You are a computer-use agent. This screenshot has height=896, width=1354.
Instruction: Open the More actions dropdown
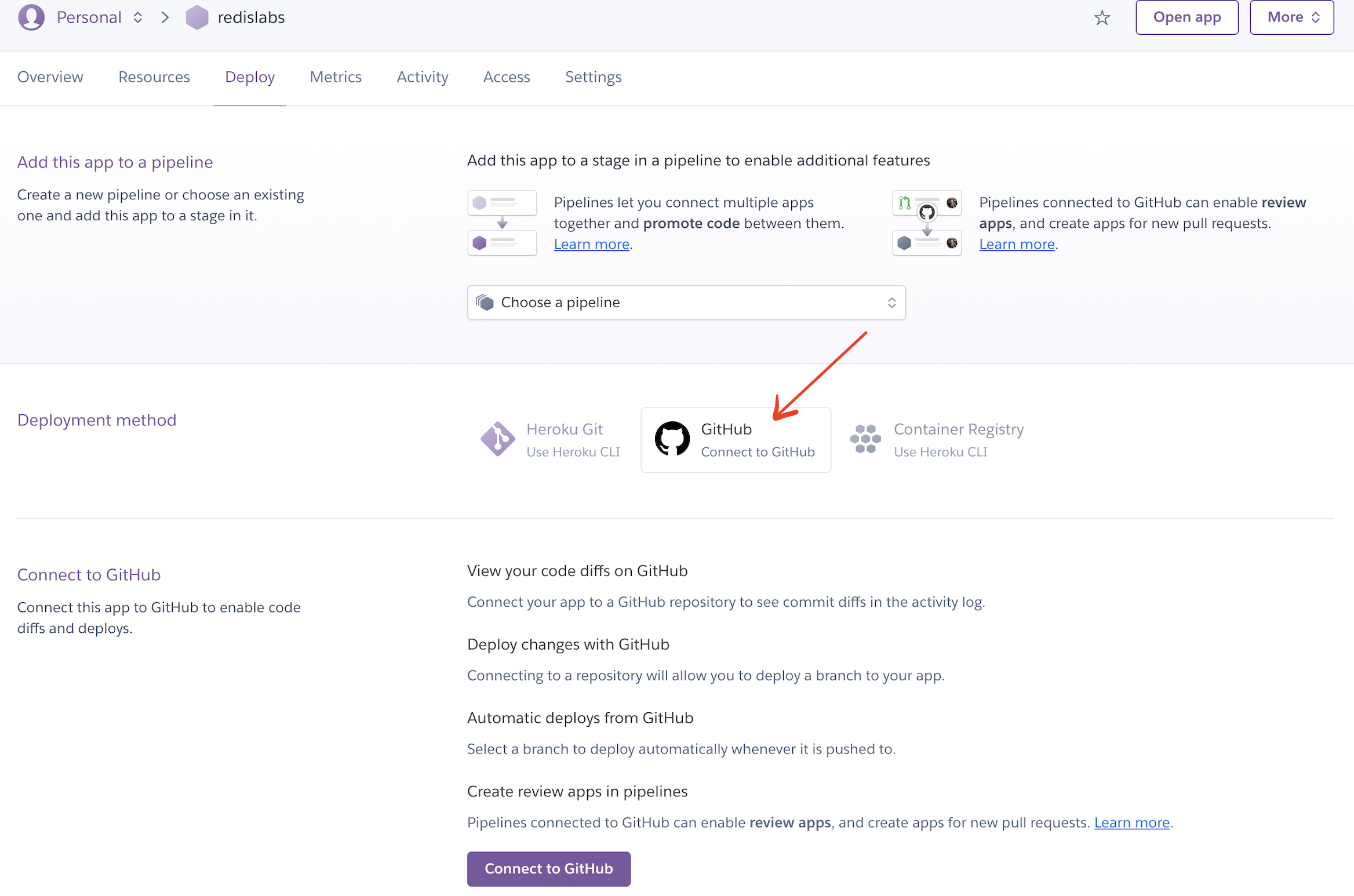[1291, 17]
